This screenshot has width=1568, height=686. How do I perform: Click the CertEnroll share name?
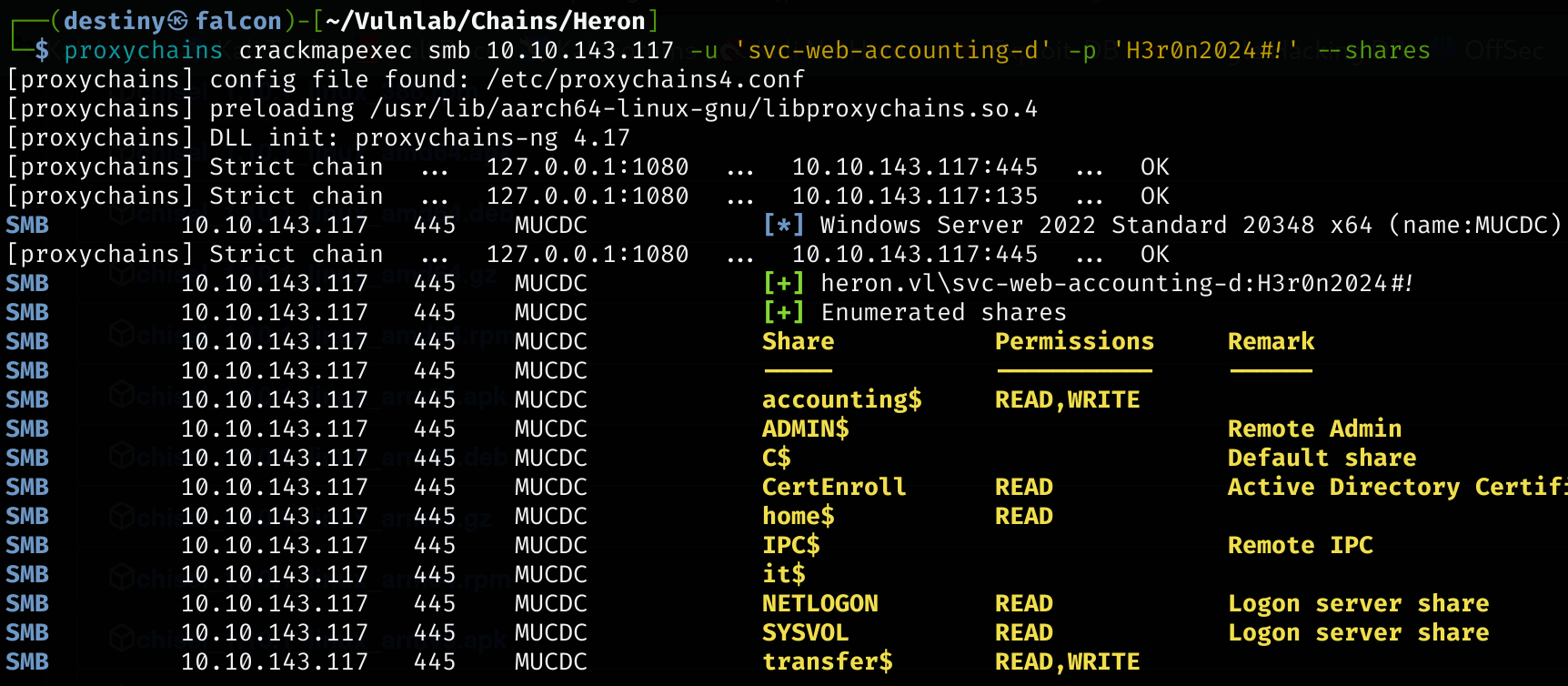click(834, 487)
